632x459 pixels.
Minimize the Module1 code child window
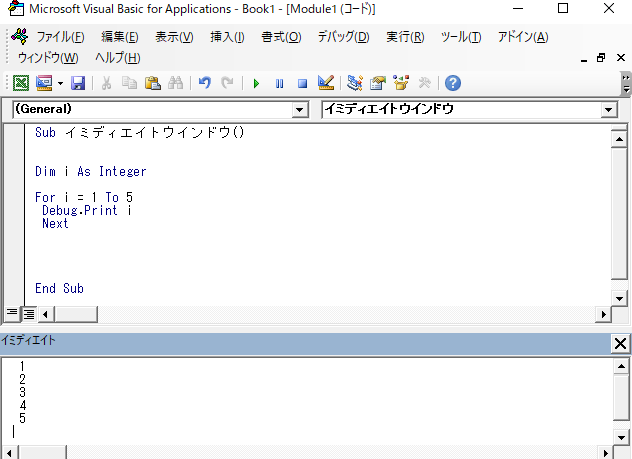click(584, 58)
